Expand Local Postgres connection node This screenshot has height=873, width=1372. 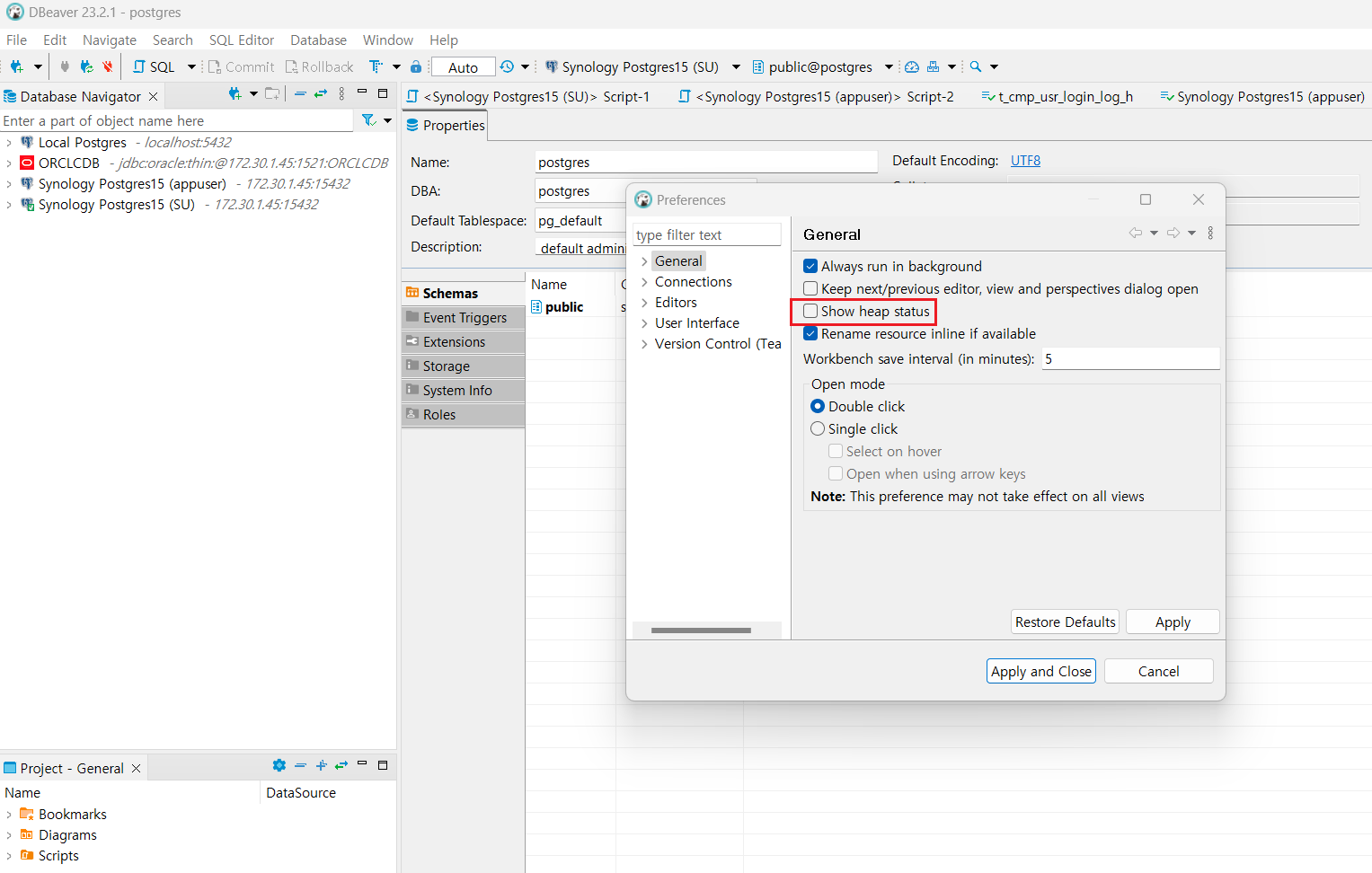[x=9, y=143]
